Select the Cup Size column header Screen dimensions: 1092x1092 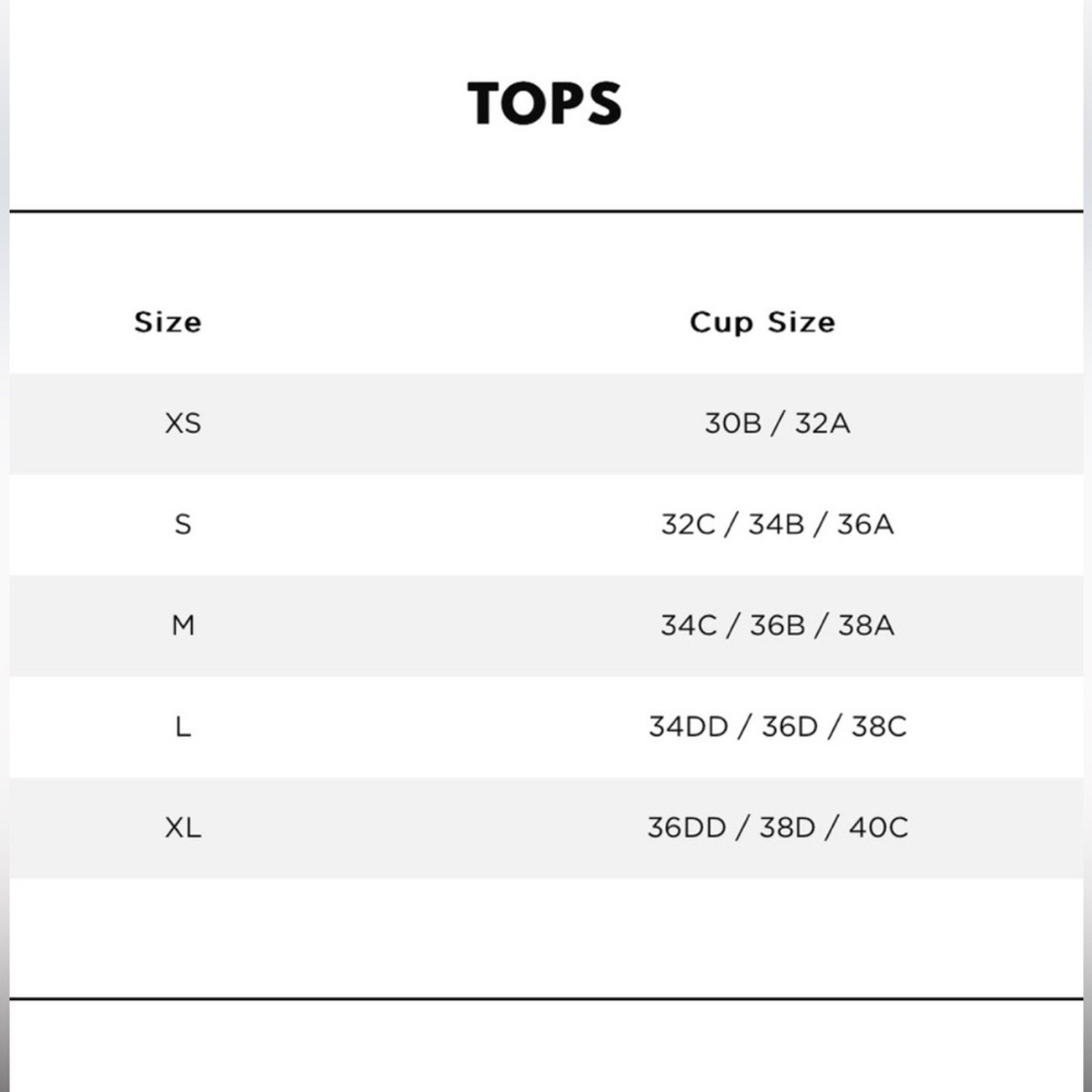(x=762, y=323)
